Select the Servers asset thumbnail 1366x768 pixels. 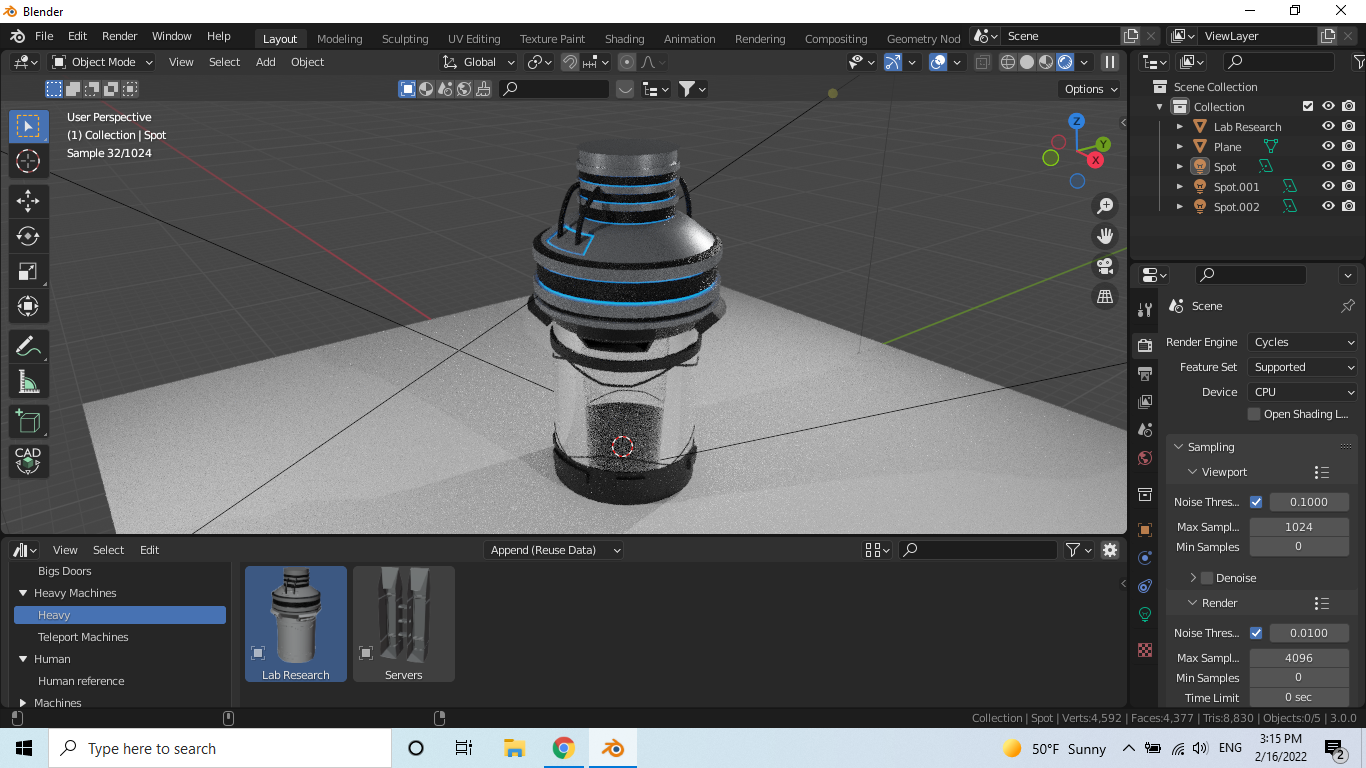pyautogui.click(x=404, y=624)
